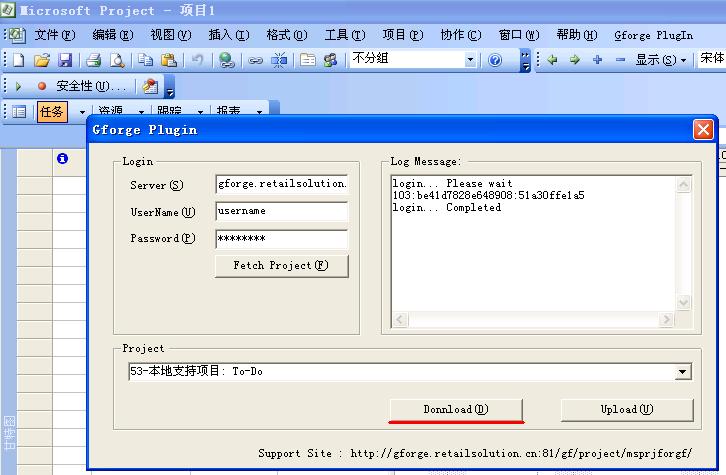This screenshot has height=475, width=726.
Task: Open 安全性 macro security button
Action: (91, 86)
